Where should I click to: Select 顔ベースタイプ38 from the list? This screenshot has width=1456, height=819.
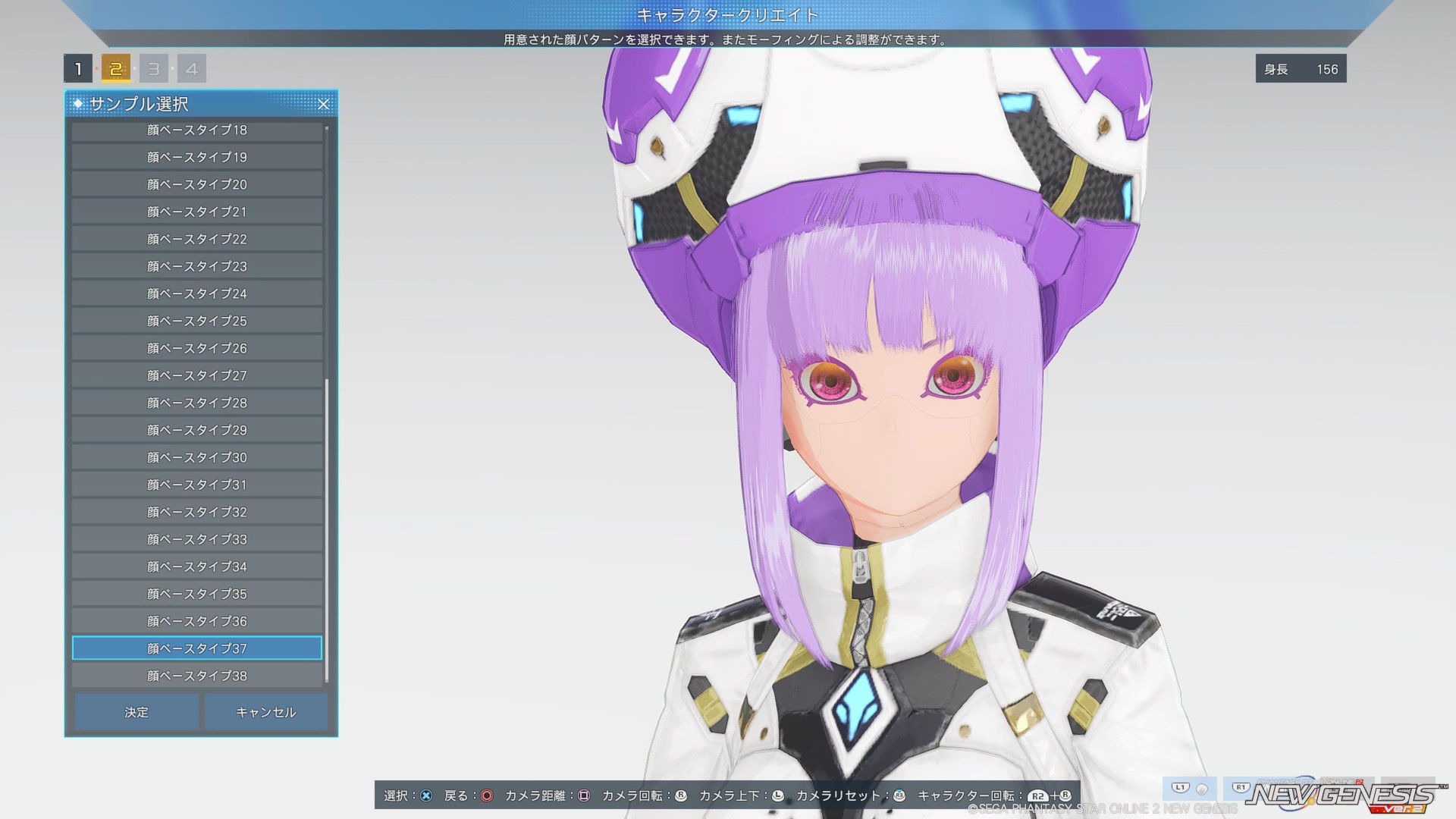(197, 676)
